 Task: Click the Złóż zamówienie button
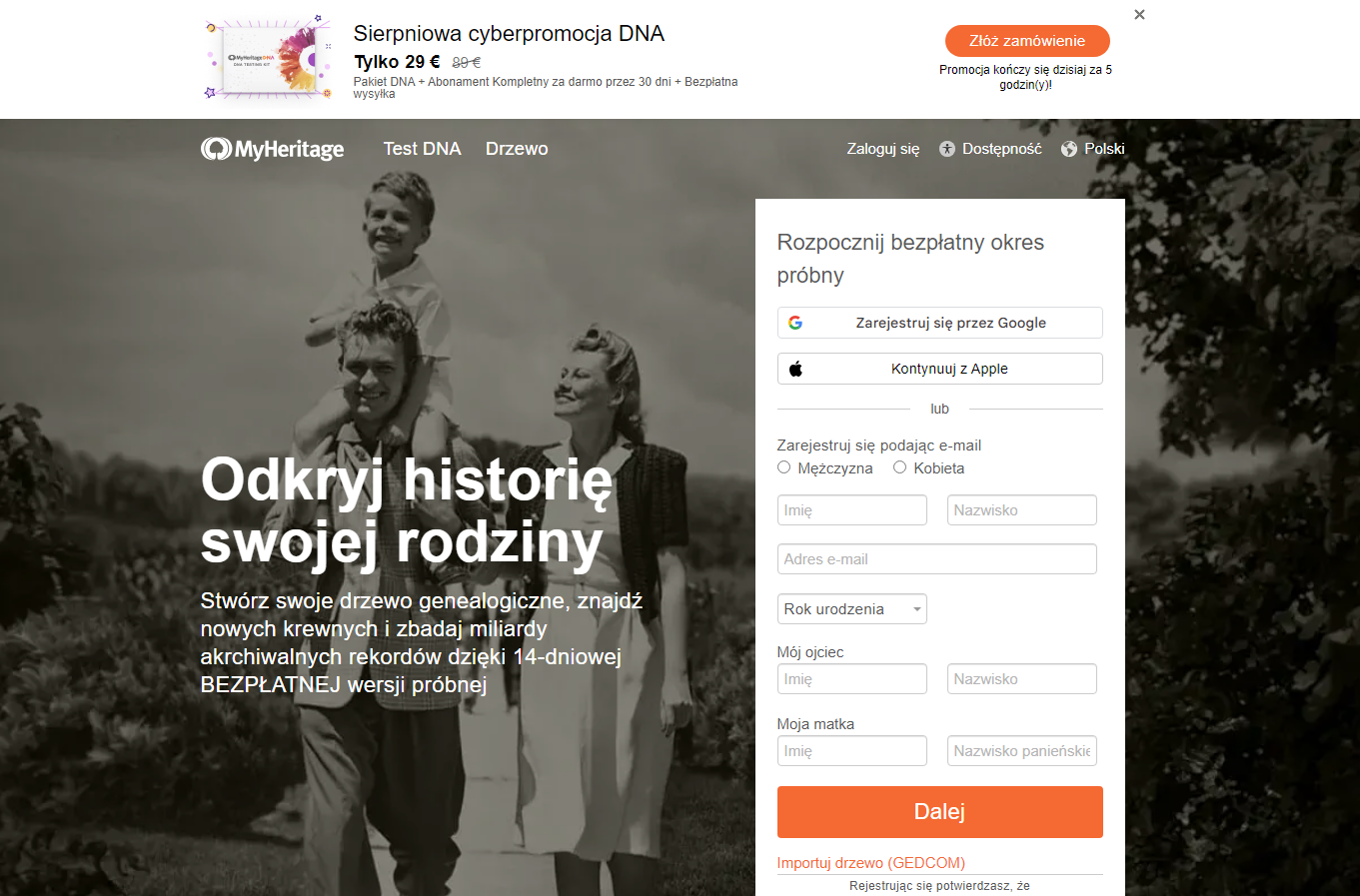(x=1027, y=41)
